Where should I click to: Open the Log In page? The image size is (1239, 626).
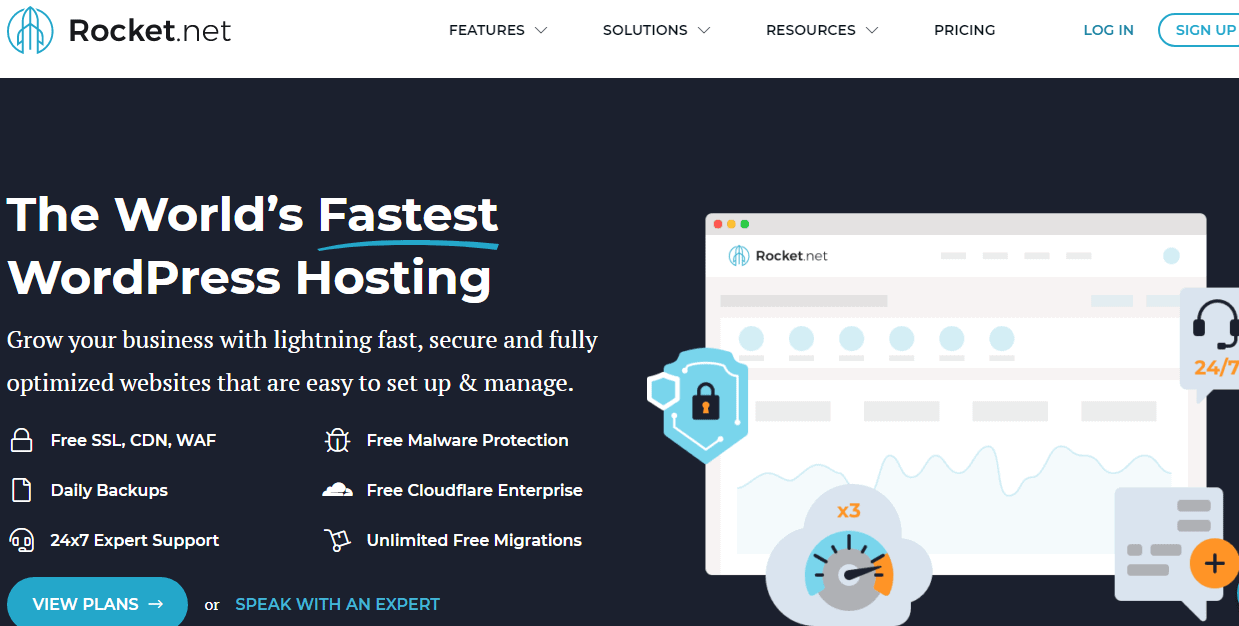[1108, 30]
